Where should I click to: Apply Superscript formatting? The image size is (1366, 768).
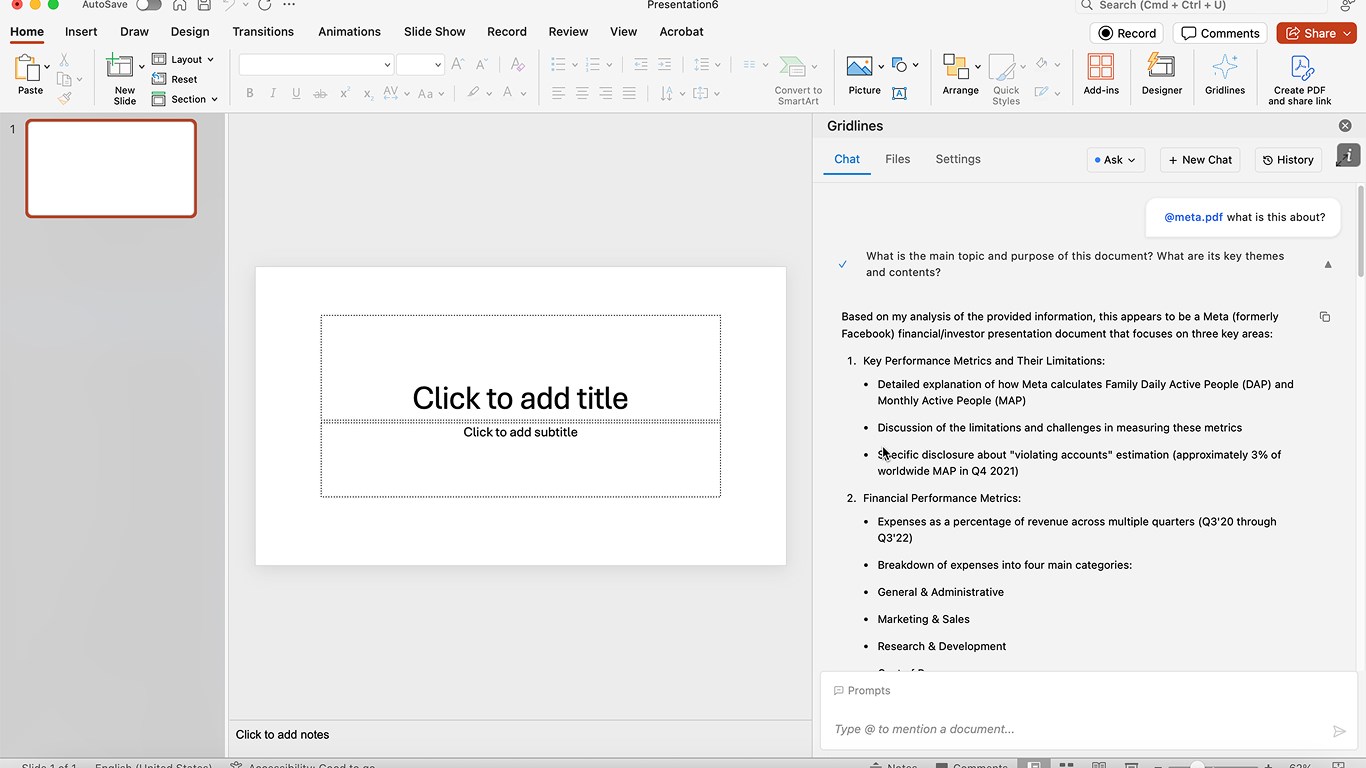(344, 93)
